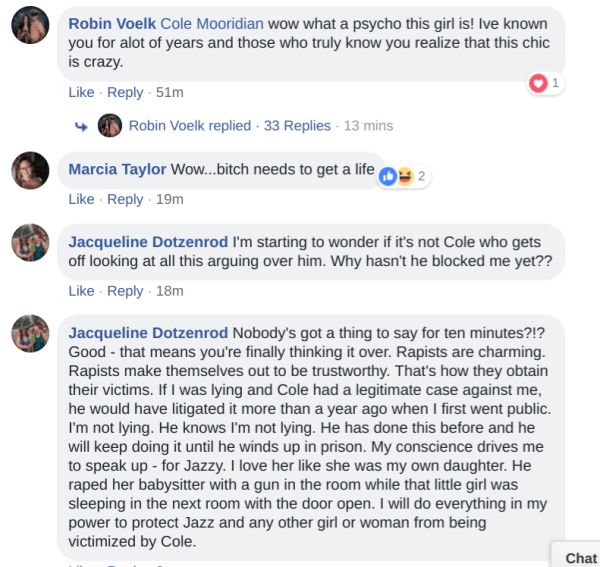This screenshot has height=567, width=600.
Task: Open the Chat tab
Action: point(580,558)
